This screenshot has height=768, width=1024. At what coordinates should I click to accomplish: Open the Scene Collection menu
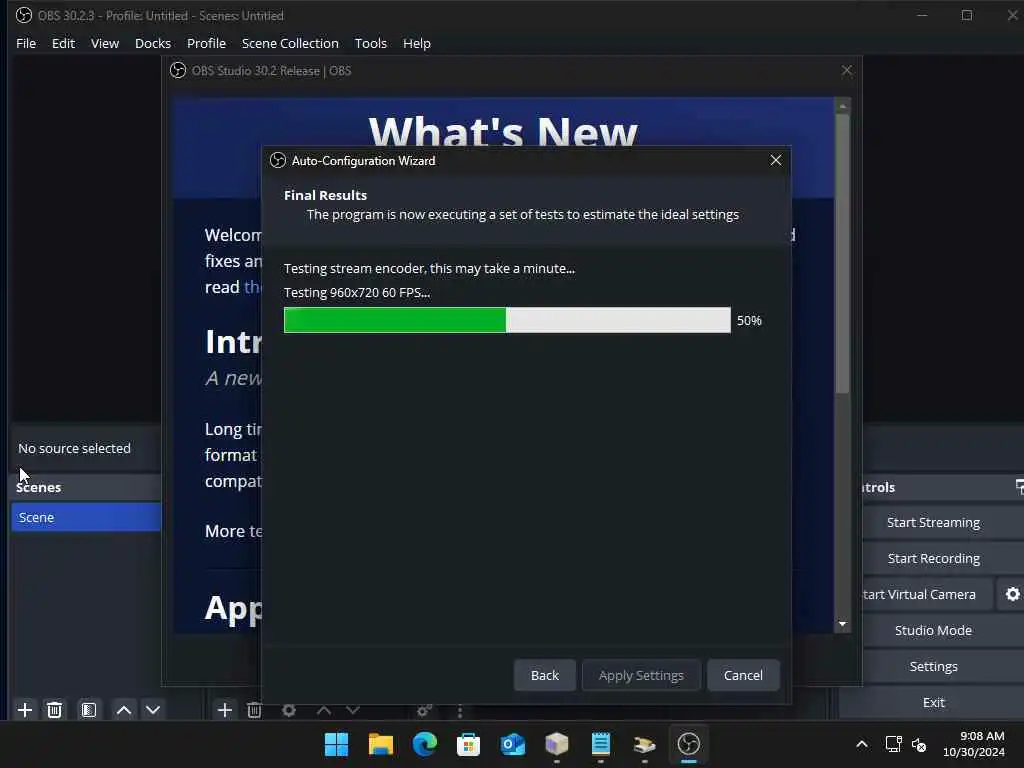point(290,43)
